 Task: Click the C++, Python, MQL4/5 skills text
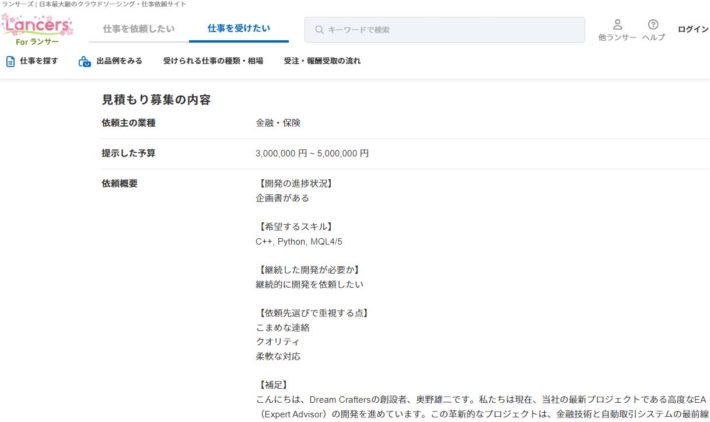coord(299,241)
